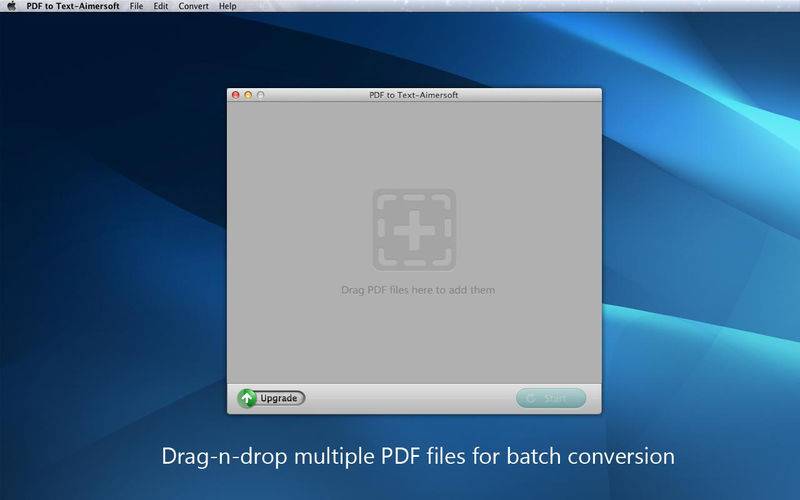This screenshot has width=800, height=500.
Task: Click the circular arrow icon on Start
Action: click(x=530, y=398)
